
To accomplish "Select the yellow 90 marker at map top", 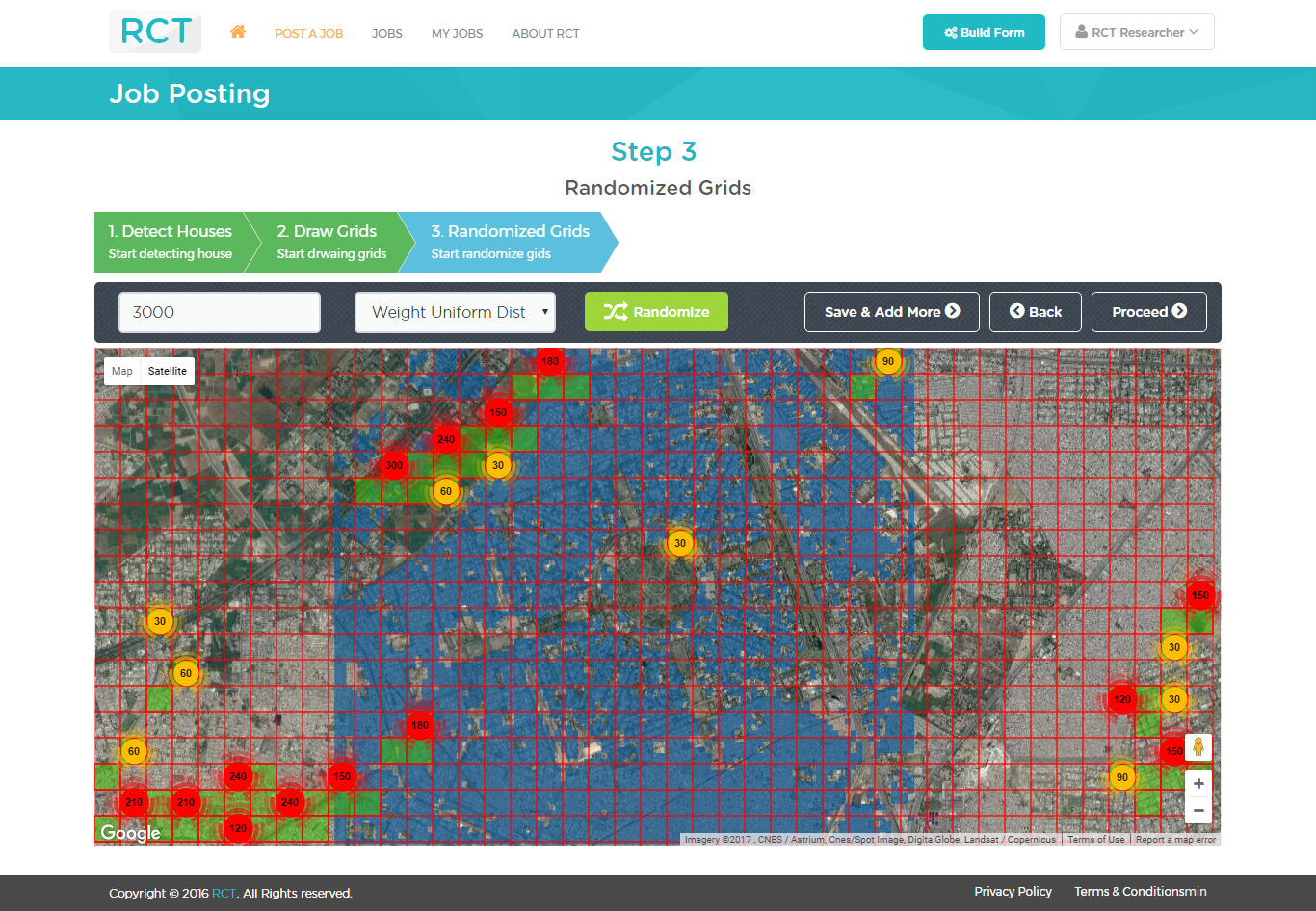I will tap(888, 362).
